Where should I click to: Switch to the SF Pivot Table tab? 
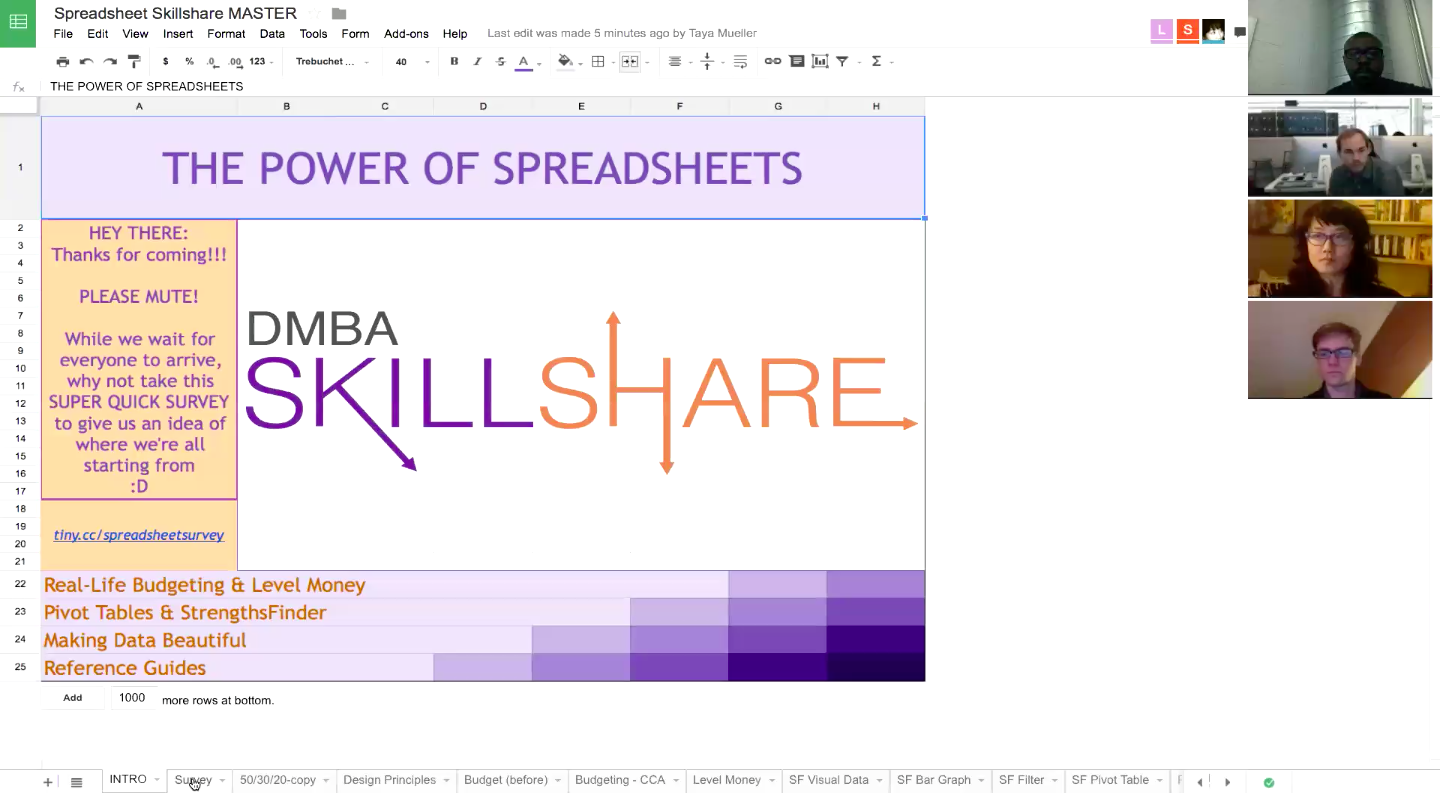click(1110, 780)
